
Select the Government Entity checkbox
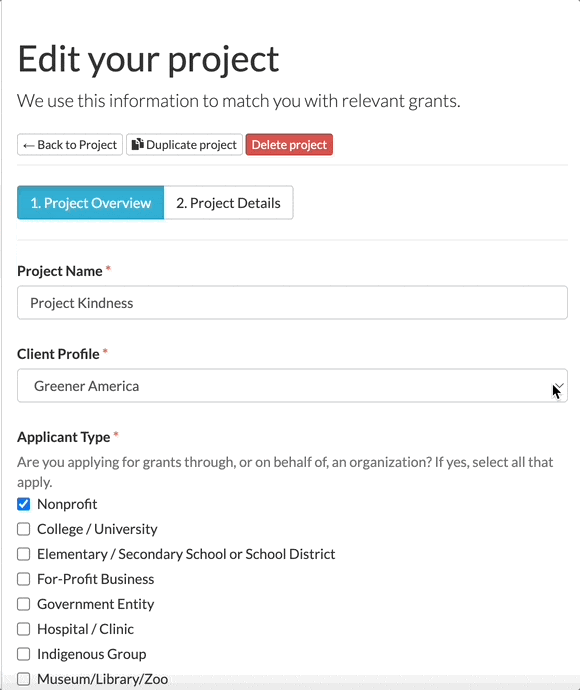pyautogui.click(x=24, y=604)
